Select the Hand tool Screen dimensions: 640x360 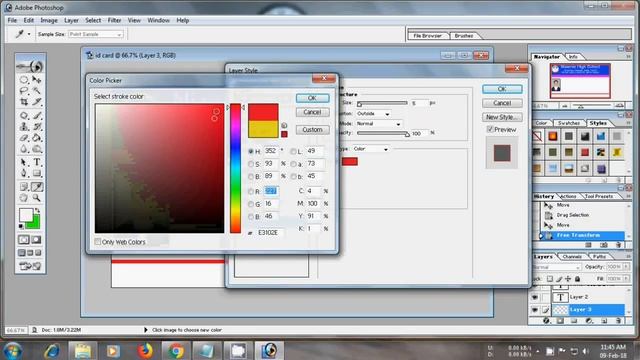click(24, 198)
